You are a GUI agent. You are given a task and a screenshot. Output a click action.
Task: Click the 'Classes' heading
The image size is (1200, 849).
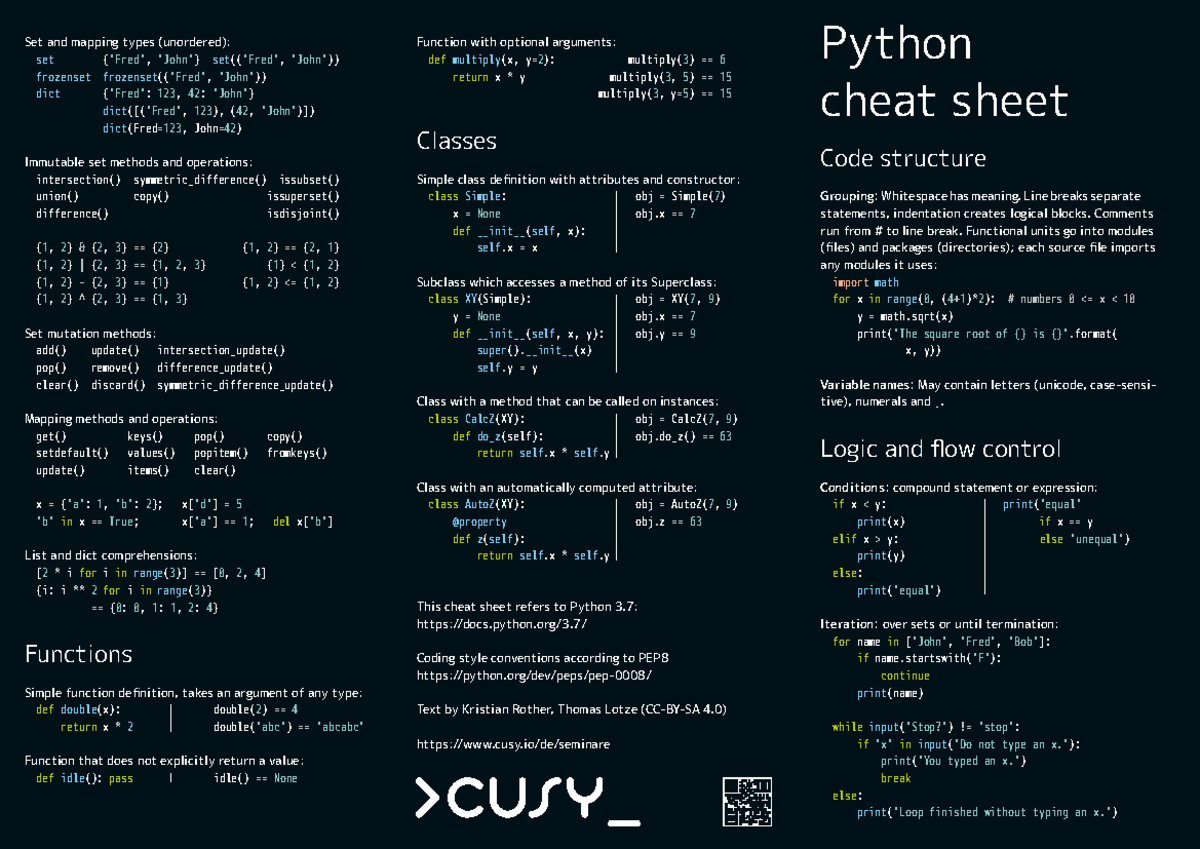[457, 141]
